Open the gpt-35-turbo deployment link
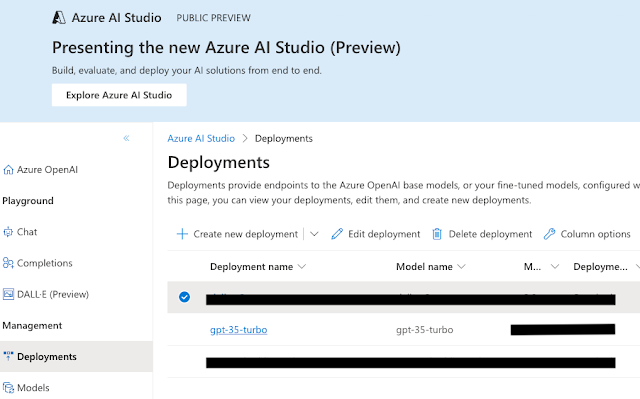640x399 pixels. coord(238,330)
